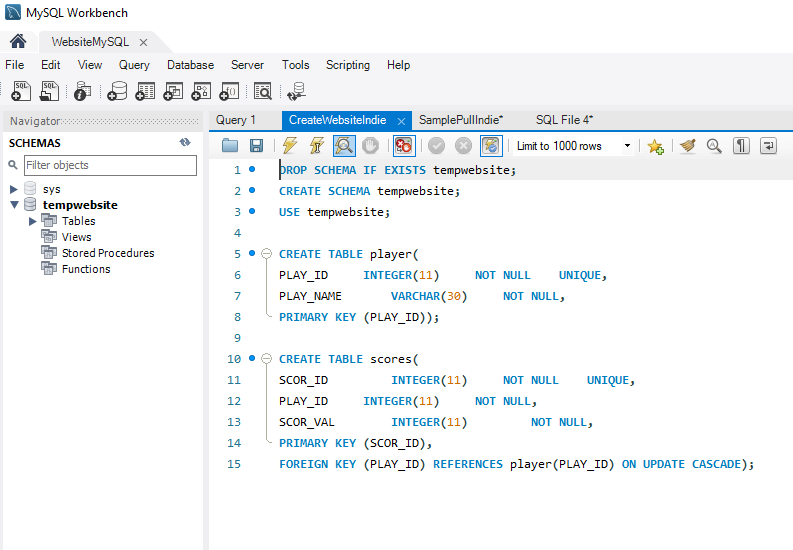Save snippet with star icon
The width and height of the screenshot is (793, 550).
click(x=655, y=147)
